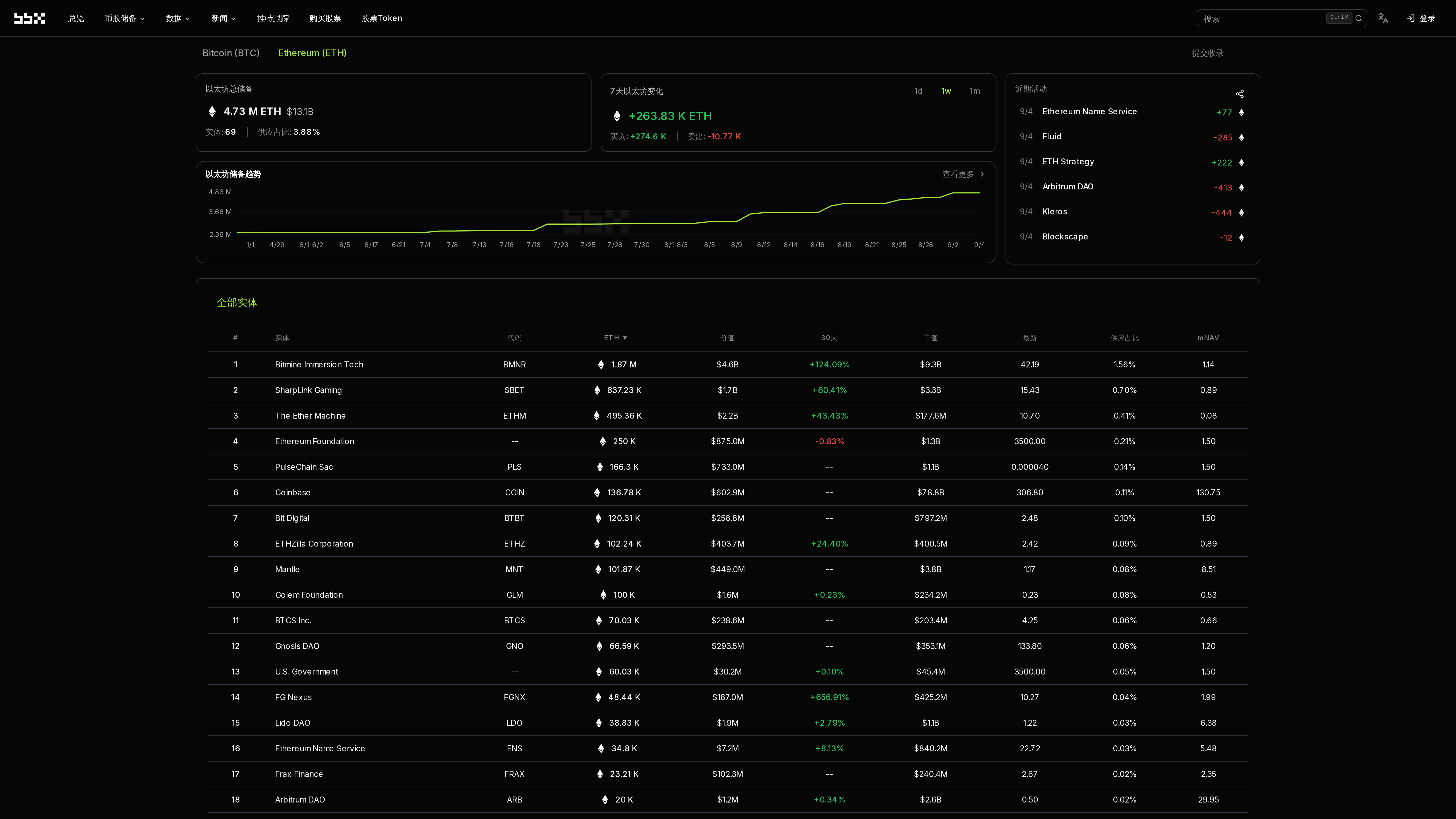
Task: Click ETH icon in SharpLink Gaming row
Action: coord(597,390)
